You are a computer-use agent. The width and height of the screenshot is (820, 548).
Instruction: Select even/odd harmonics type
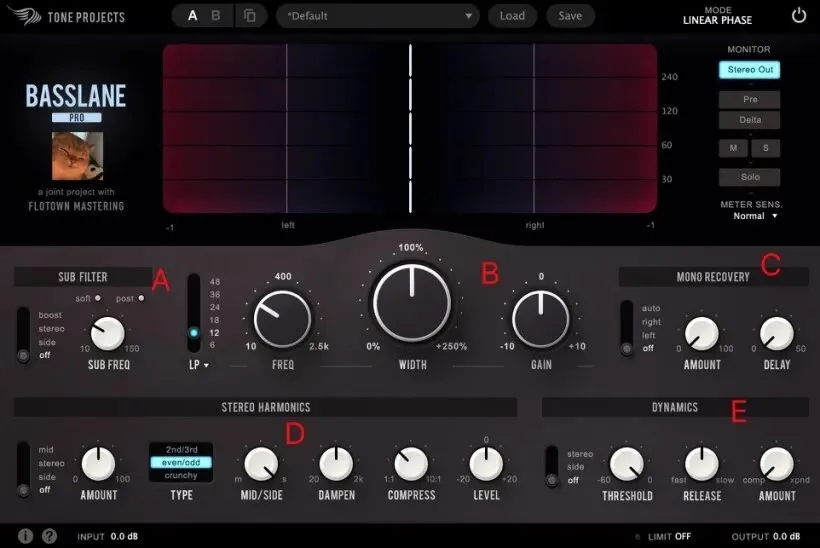pos(181,462)
